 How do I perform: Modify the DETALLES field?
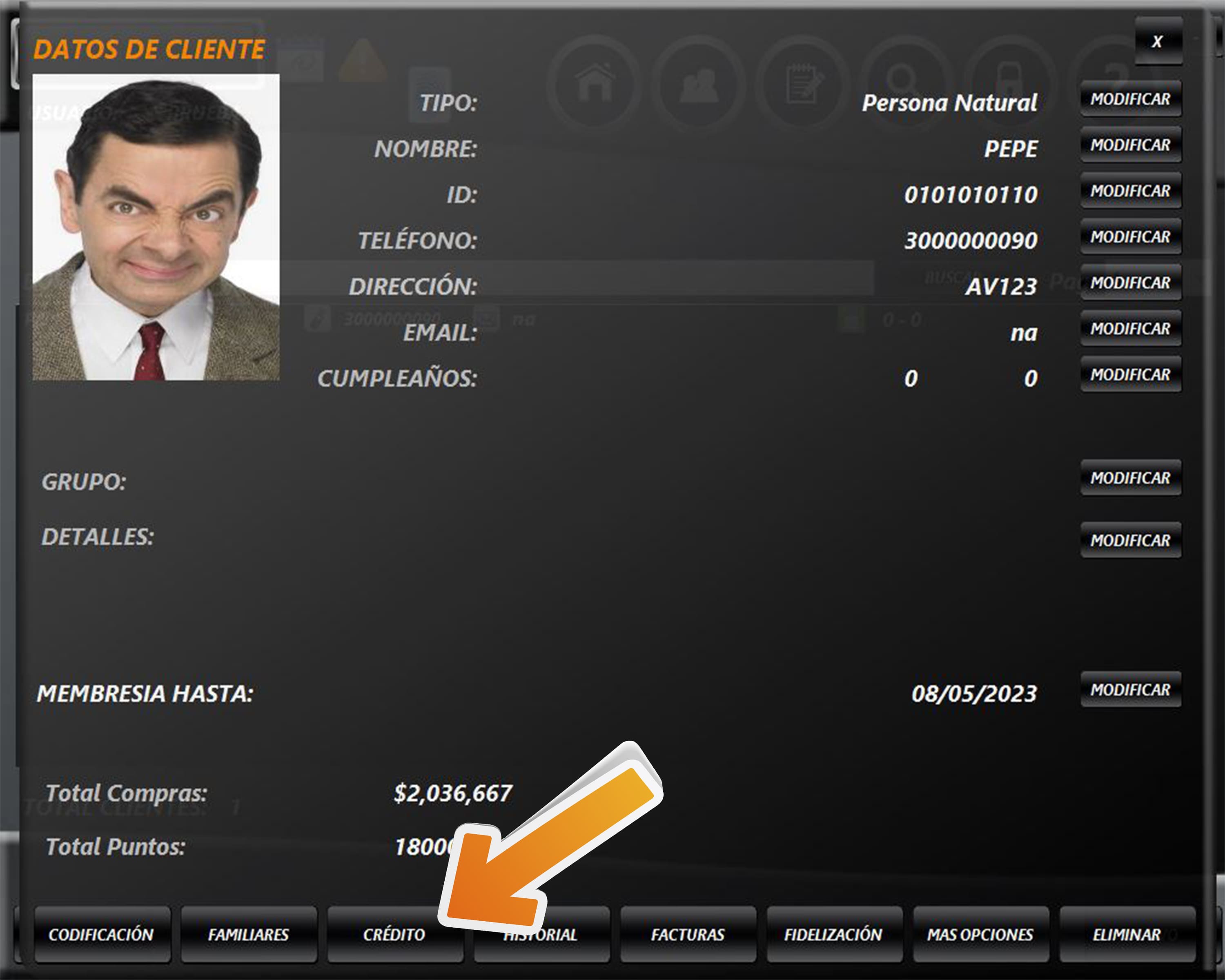point(1130,540)
